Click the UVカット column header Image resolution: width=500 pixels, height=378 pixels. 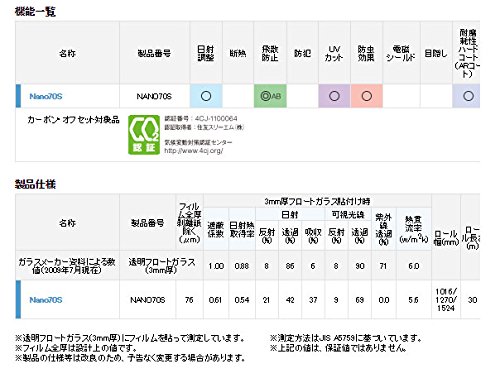coord(334,53)
